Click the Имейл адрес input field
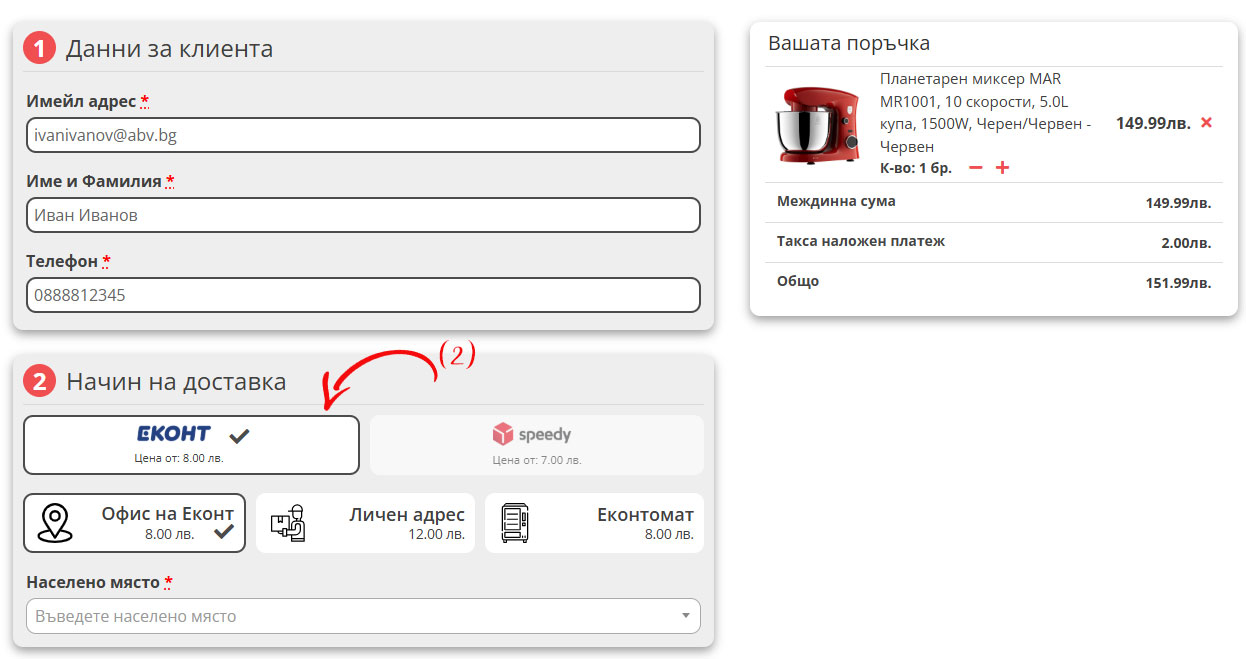The width and height of the screenshot is (1246, 659). click(362, 135)
